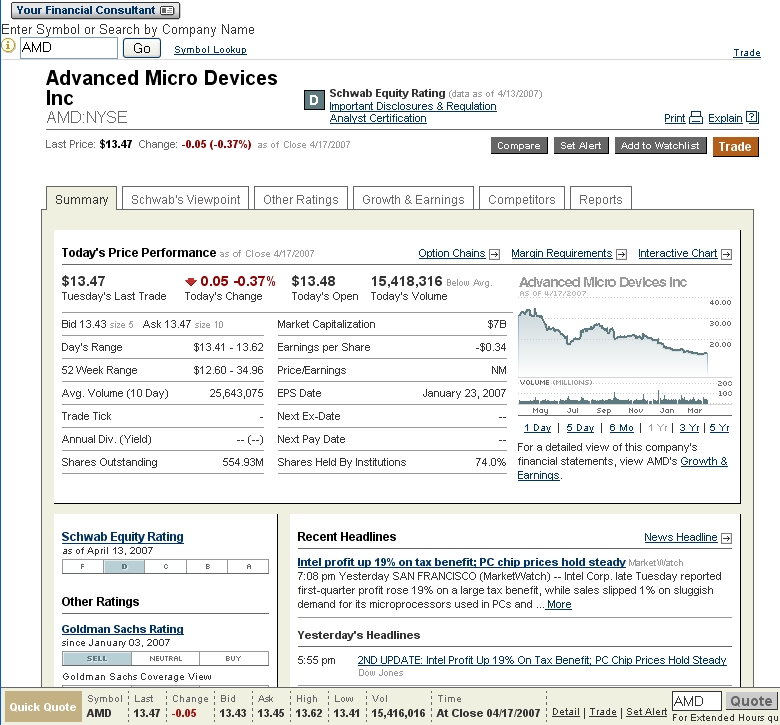Click the Schwab Equity Rating F-to-A scale
The image size is (780, 725).
165,566
